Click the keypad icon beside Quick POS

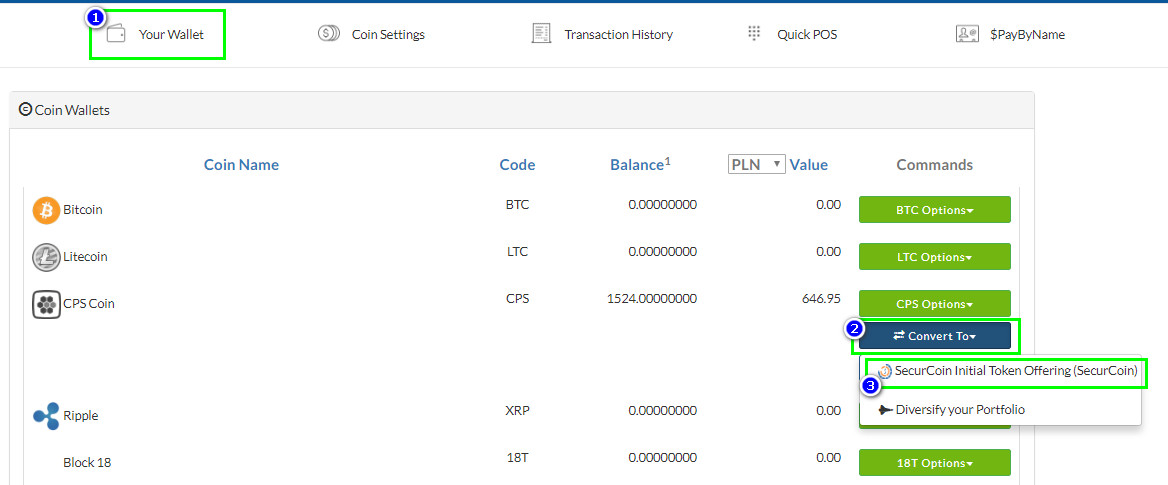pyautogui.click(x=753, y=34)
